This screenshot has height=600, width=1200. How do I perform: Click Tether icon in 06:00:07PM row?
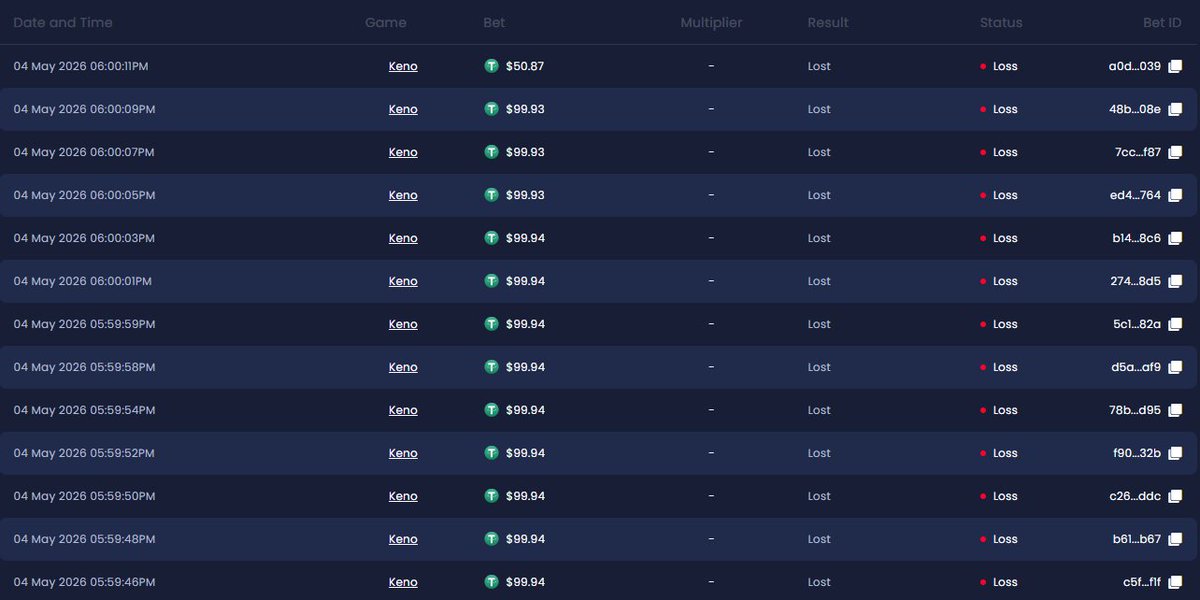[491, 152]
